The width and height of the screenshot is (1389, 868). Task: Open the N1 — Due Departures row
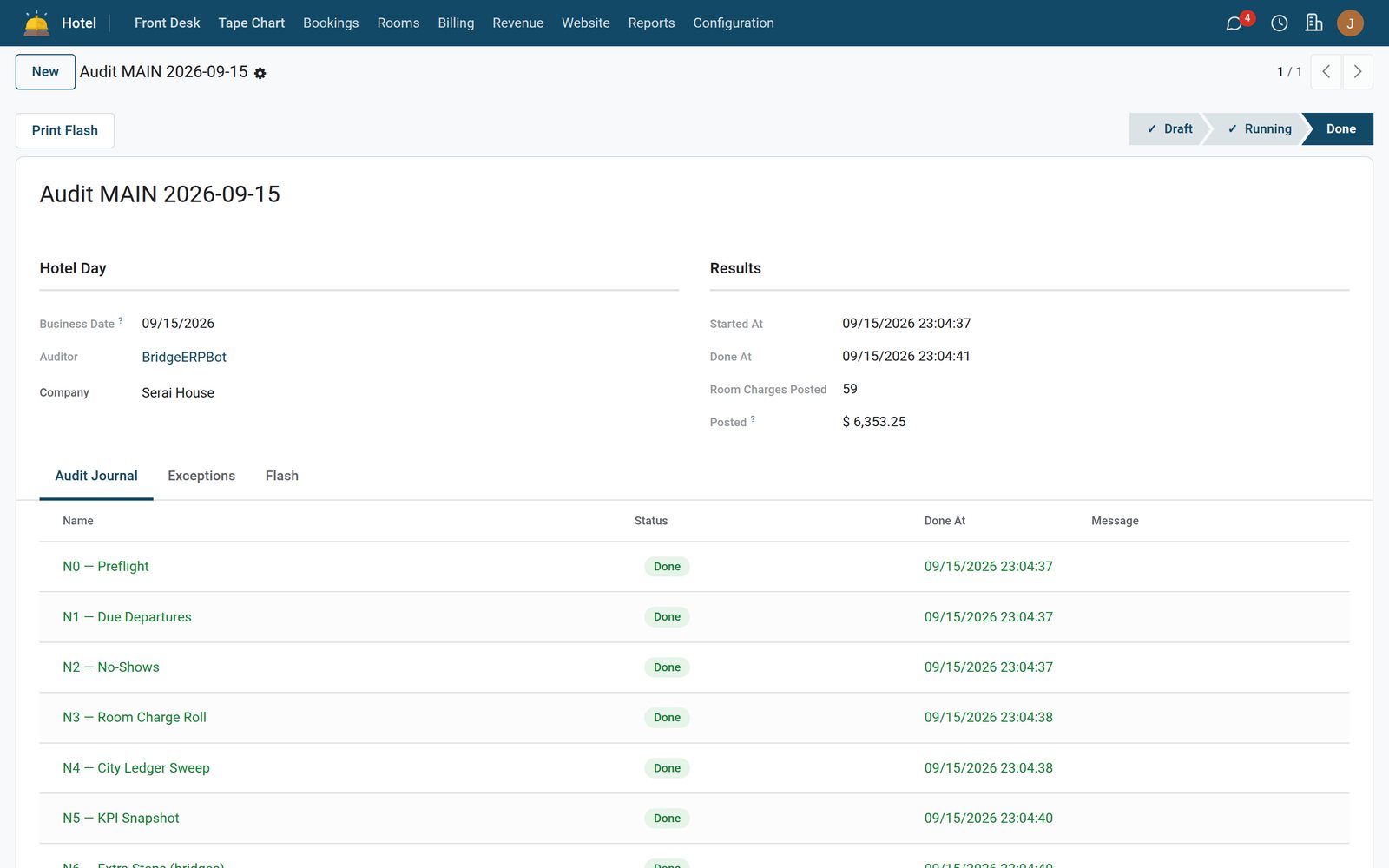(694, 617)
